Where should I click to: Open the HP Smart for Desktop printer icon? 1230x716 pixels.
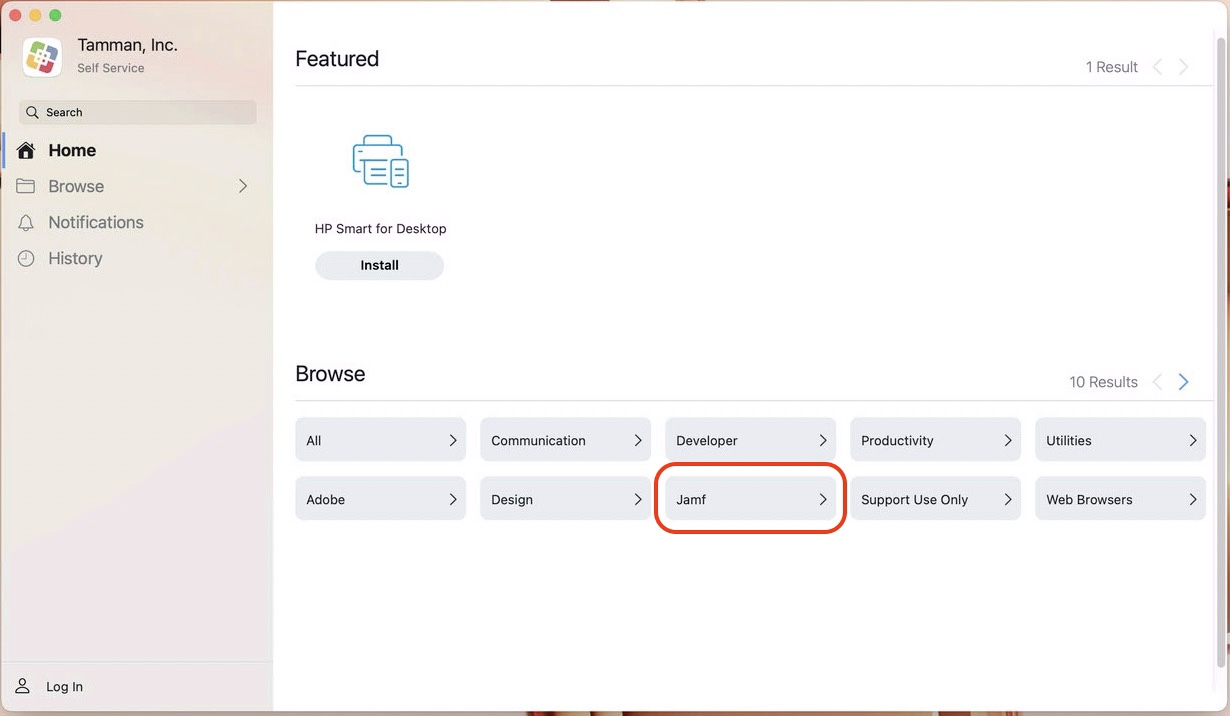tap(380, 162)
